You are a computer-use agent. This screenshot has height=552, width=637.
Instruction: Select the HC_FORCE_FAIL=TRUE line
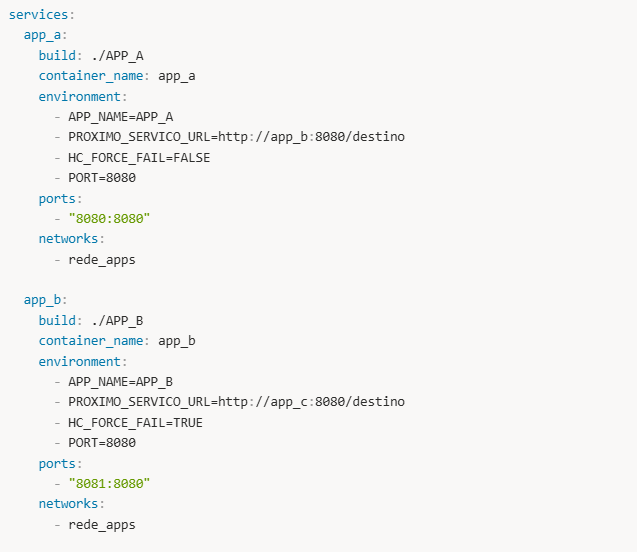tap(135, 422)
